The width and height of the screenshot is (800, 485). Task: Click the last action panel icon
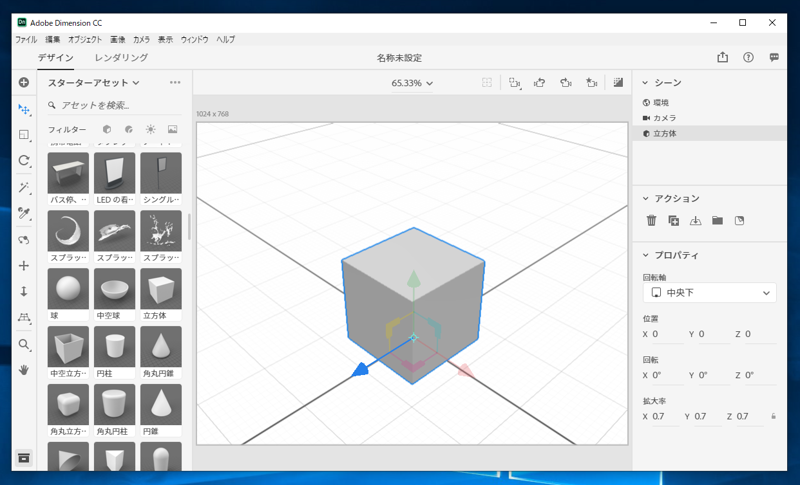click(x=739, y=220)
